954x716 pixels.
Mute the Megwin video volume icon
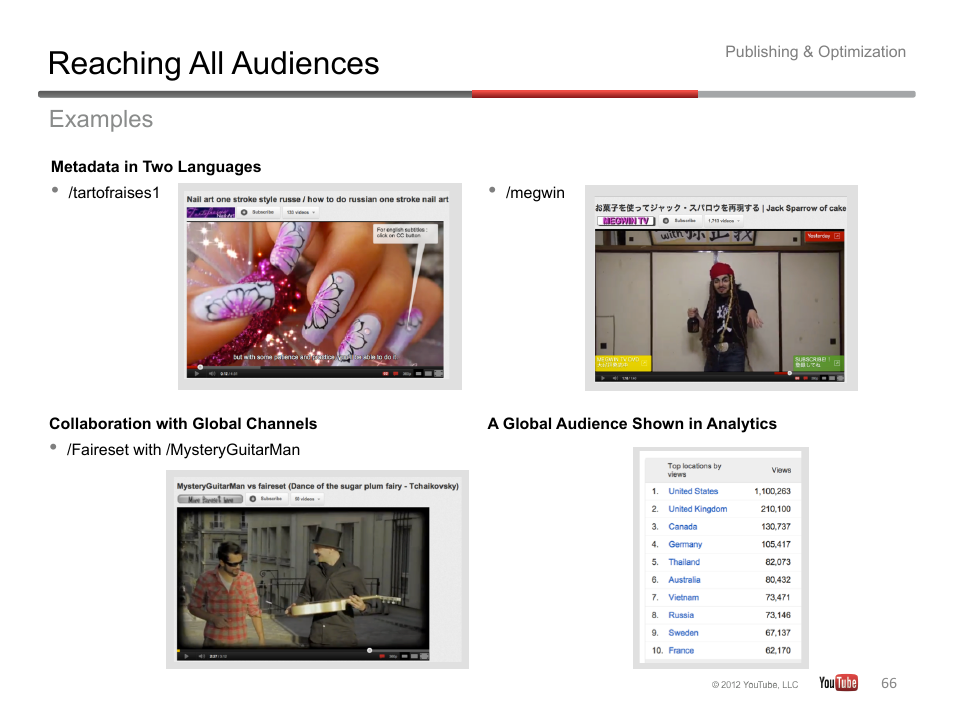[x=615, y=378]
